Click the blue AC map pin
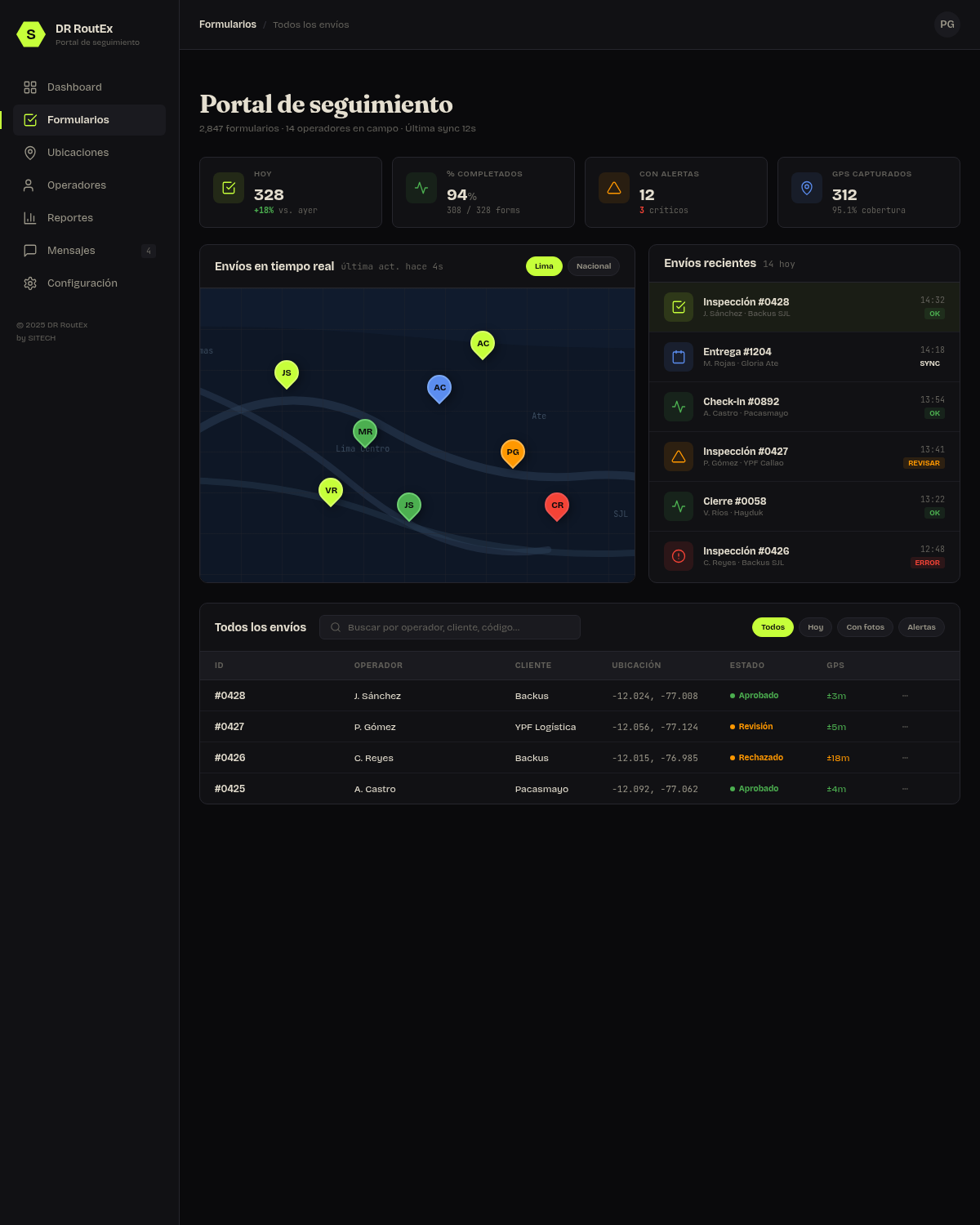The width and height of the screenshot is (980, 1225). pos(439,389)
